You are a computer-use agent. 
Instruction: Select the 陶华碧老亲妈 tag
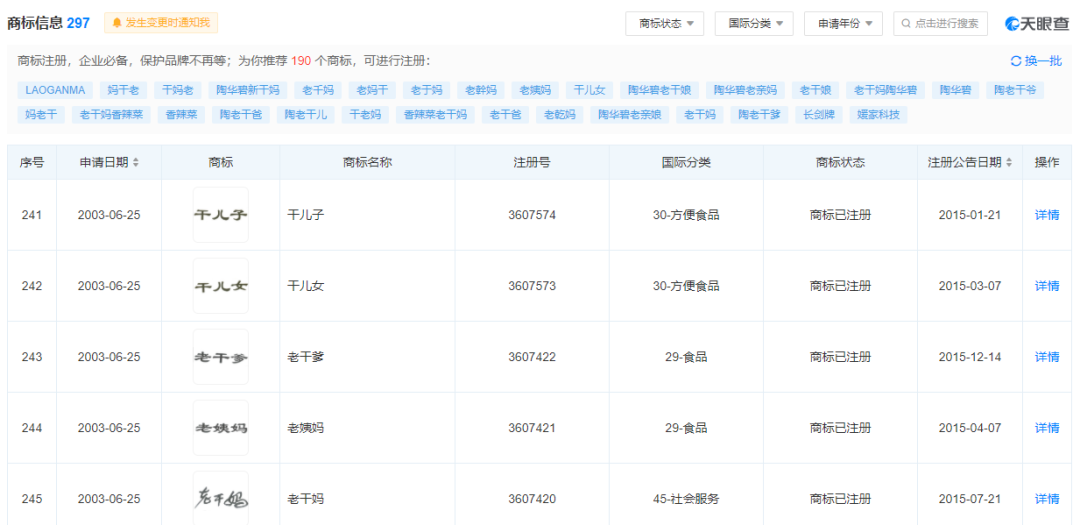[745, 90]
